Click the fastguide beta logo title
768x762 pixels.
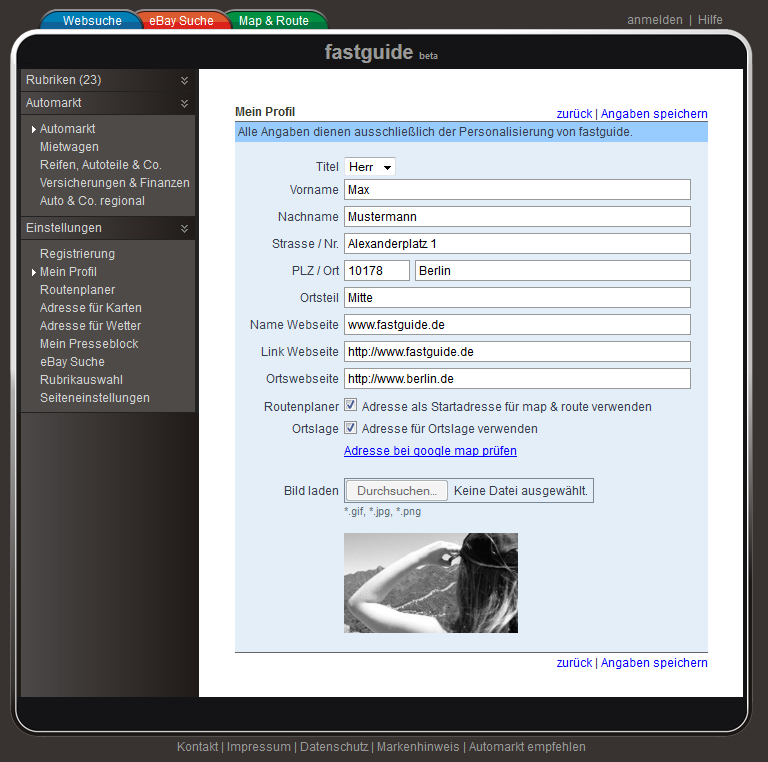point(381,52)
